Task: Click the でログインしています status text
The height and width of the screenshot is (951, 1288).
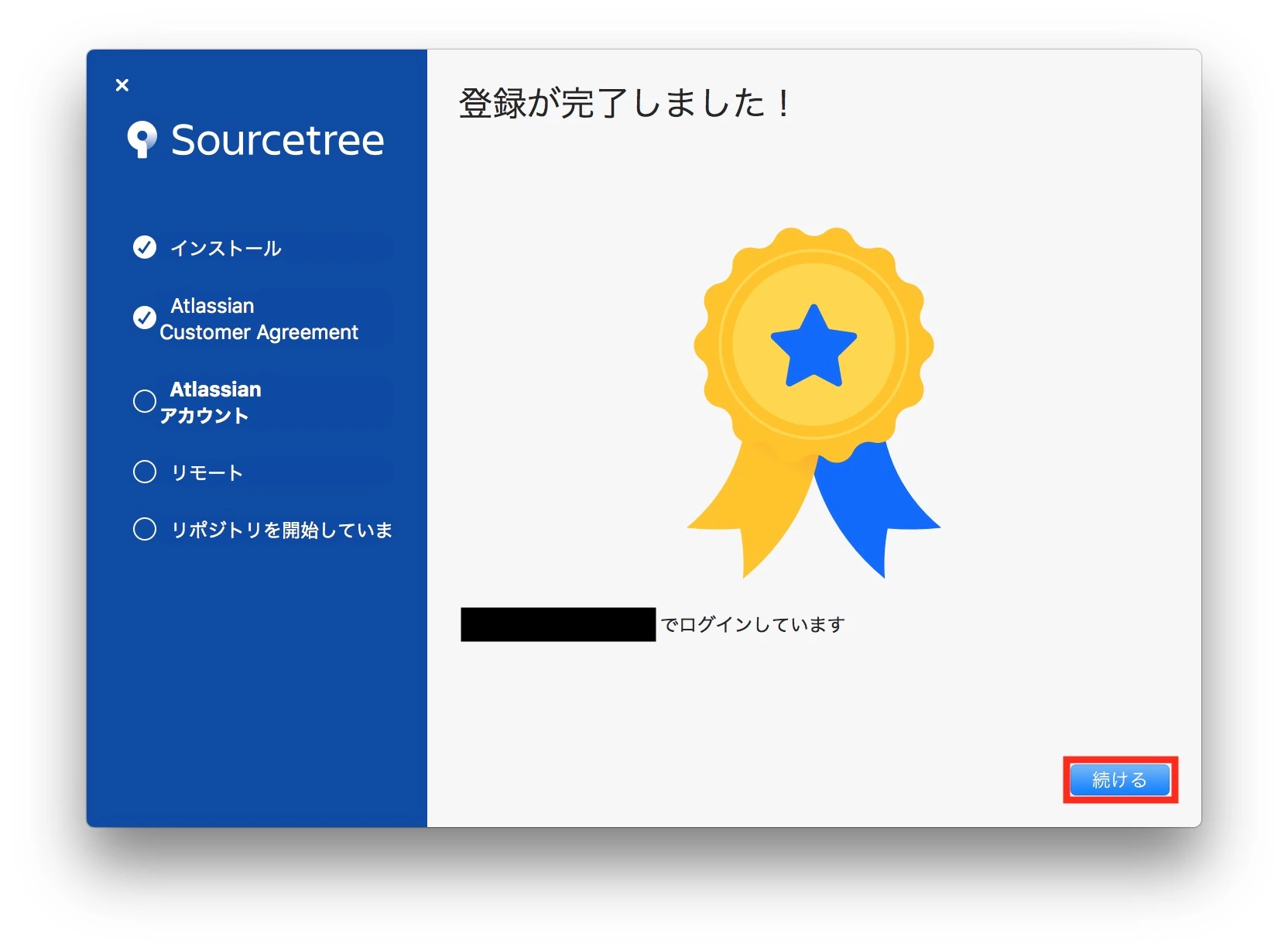Action: click(752, 624)
